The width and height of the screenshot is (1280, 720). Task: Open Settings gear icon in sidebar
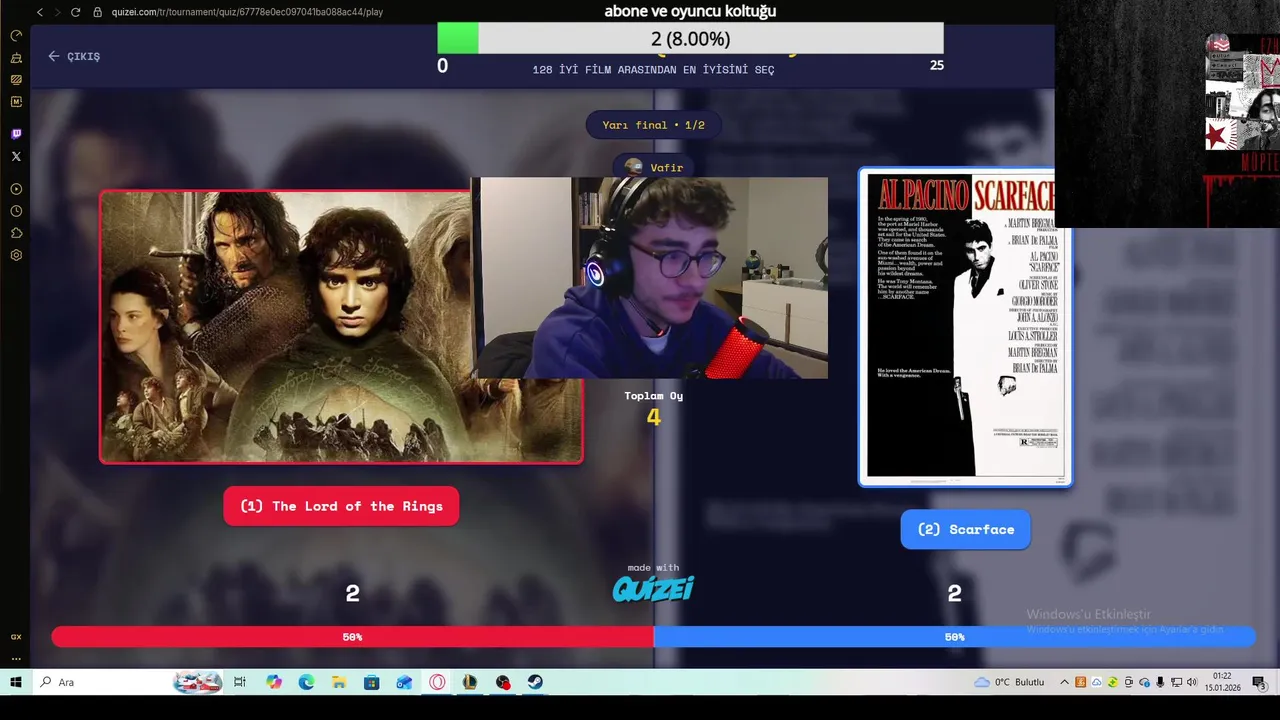click(x=16, y=255)
